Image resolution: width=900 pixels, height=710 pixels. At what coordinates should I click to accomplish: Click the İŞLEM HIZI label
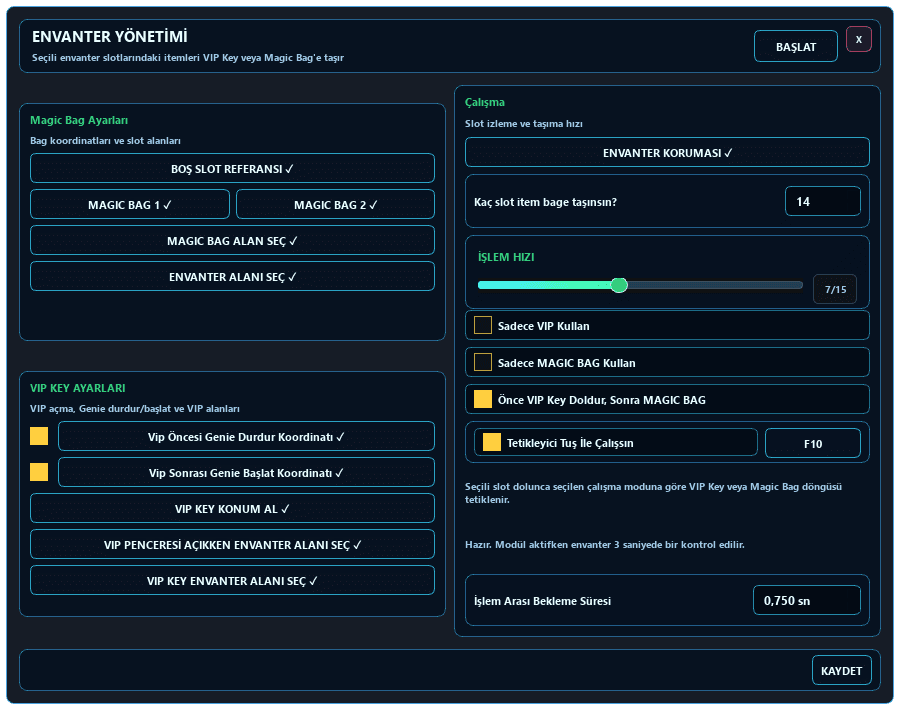(x=506, y=257)
